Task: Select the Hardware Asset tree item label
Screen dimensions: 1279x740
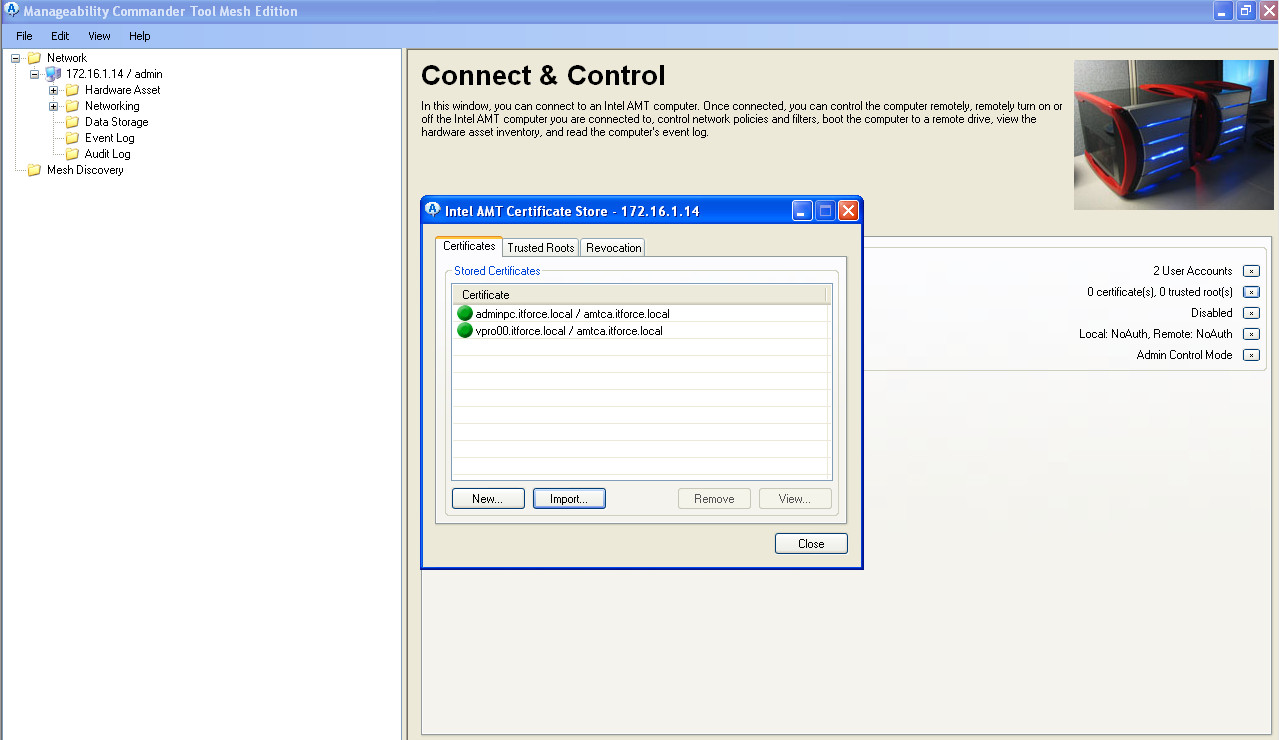Action: click(122, 90)
